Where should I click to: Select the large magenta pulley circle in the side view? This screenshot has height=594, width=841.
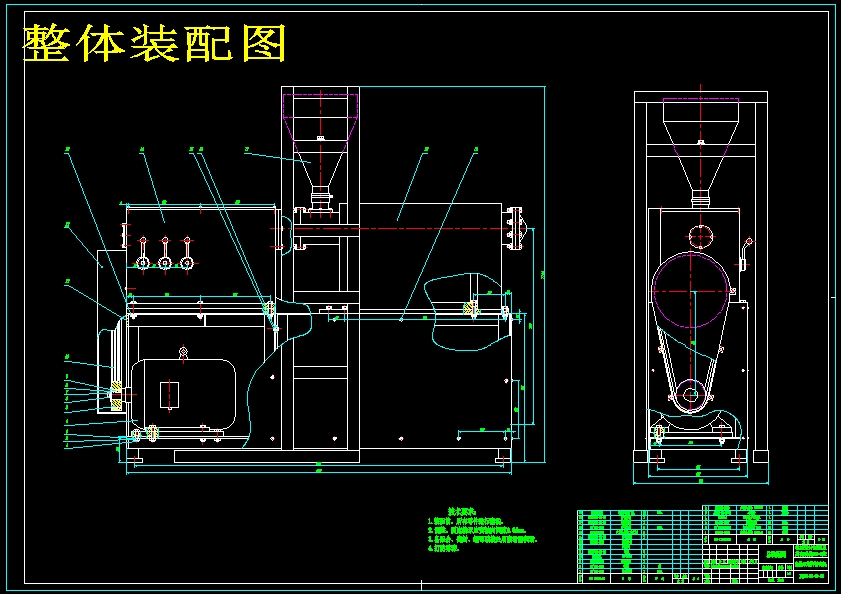tap(691, 291)
